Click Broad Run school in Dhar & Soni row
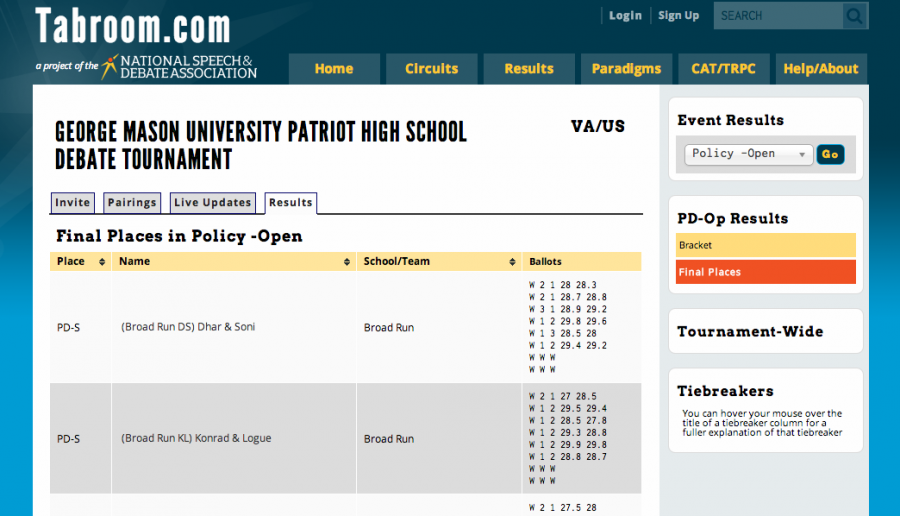 coord(389,328)
